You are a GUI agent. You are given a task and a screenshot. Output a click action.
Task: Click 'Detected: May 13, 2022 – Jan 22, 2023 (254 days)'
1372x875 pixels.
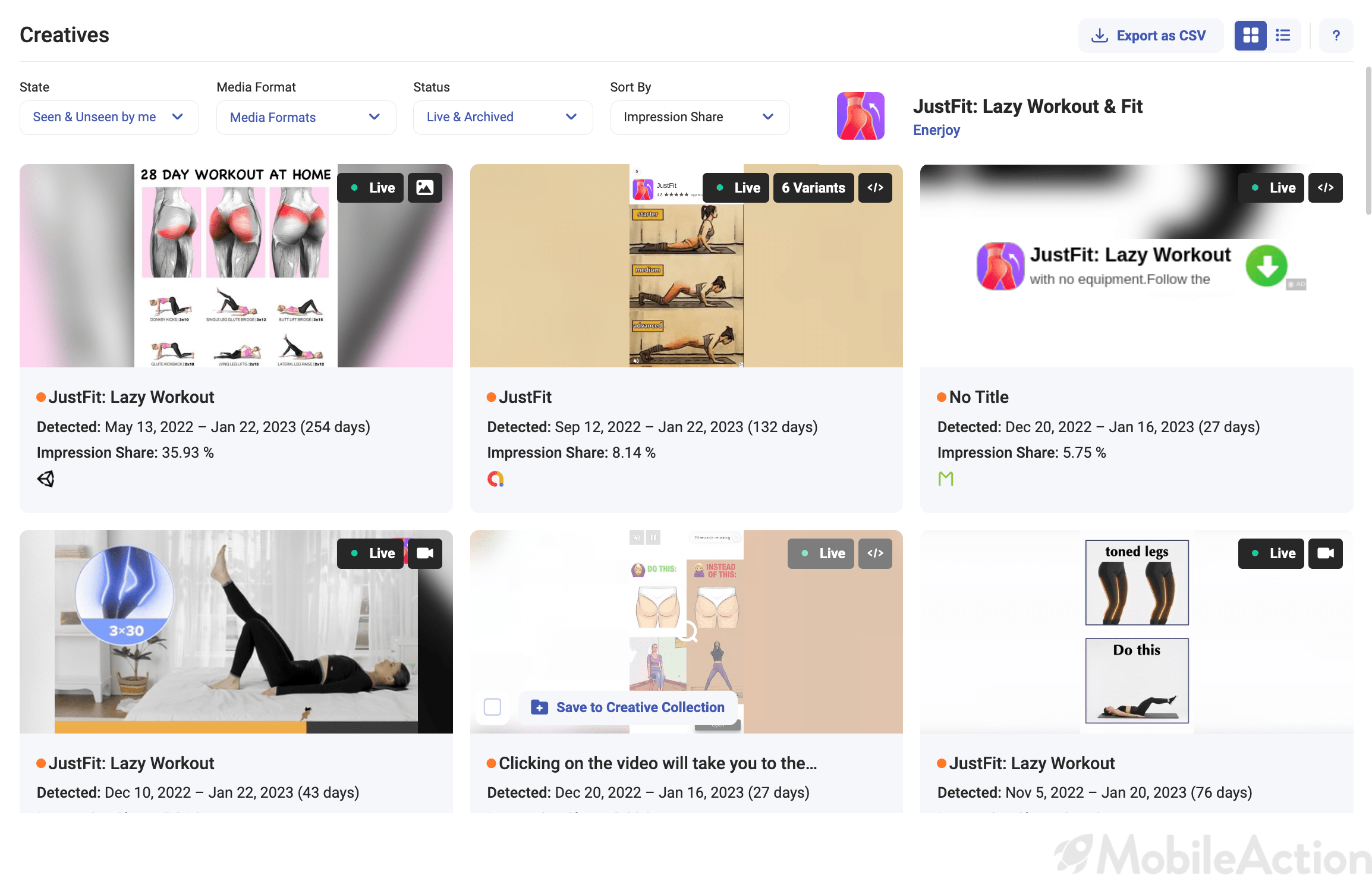(x=203, y=427)
